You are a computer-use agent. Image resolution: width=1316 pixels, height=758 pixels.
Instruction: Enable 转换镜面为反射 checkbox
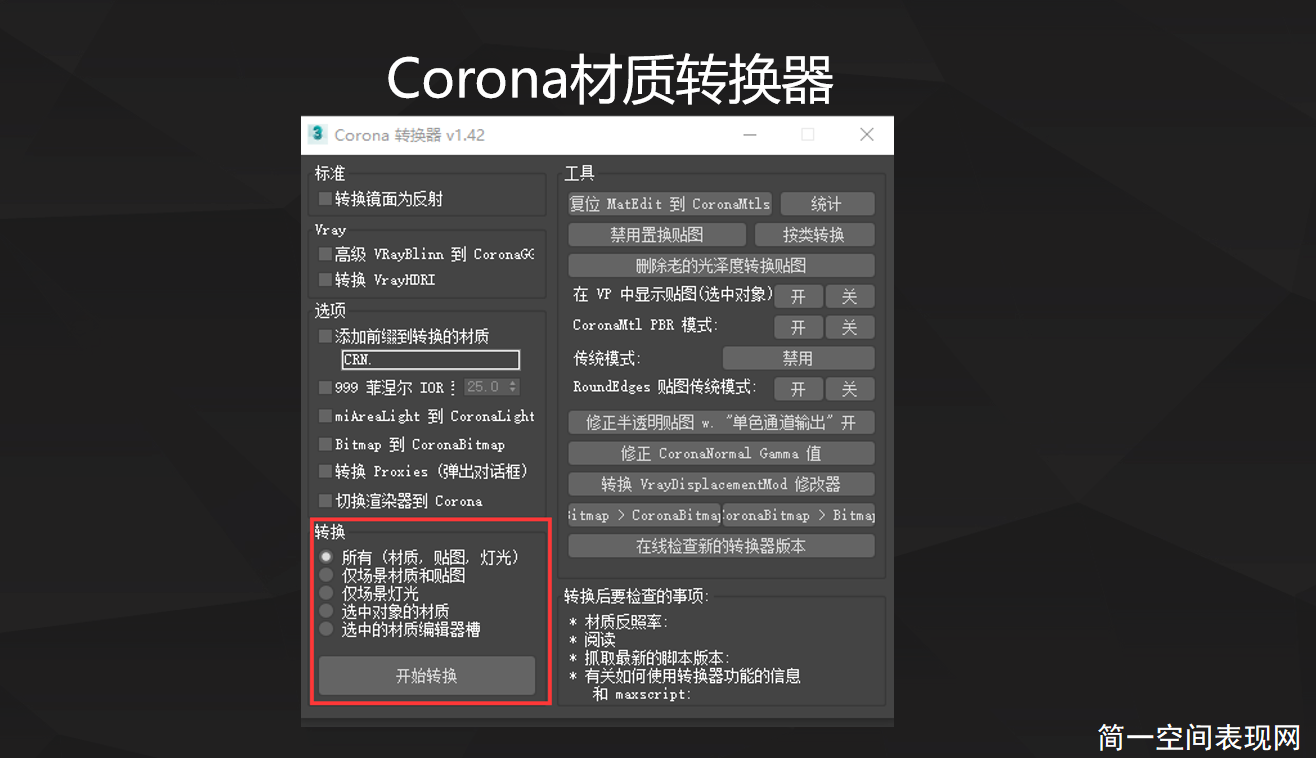click(325, 199)
